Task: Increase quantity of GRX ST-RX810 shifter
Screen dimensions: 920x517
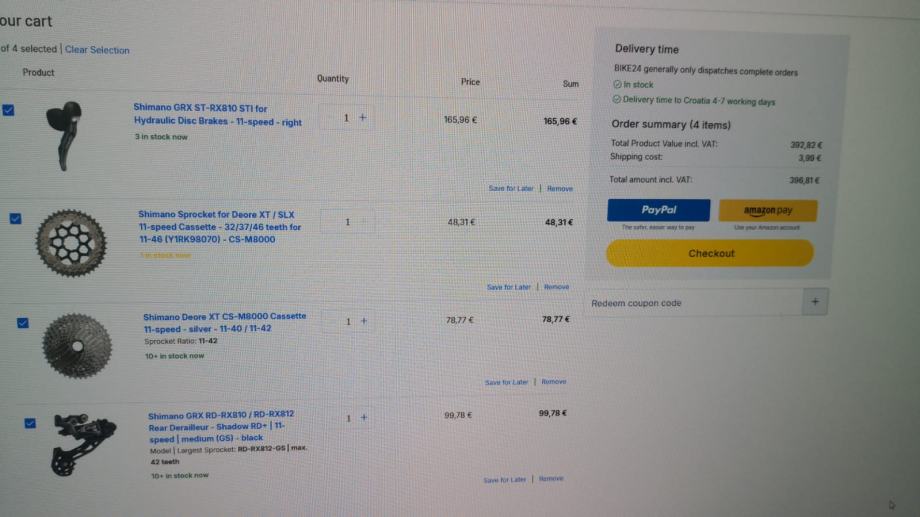Action: point(362,118)
